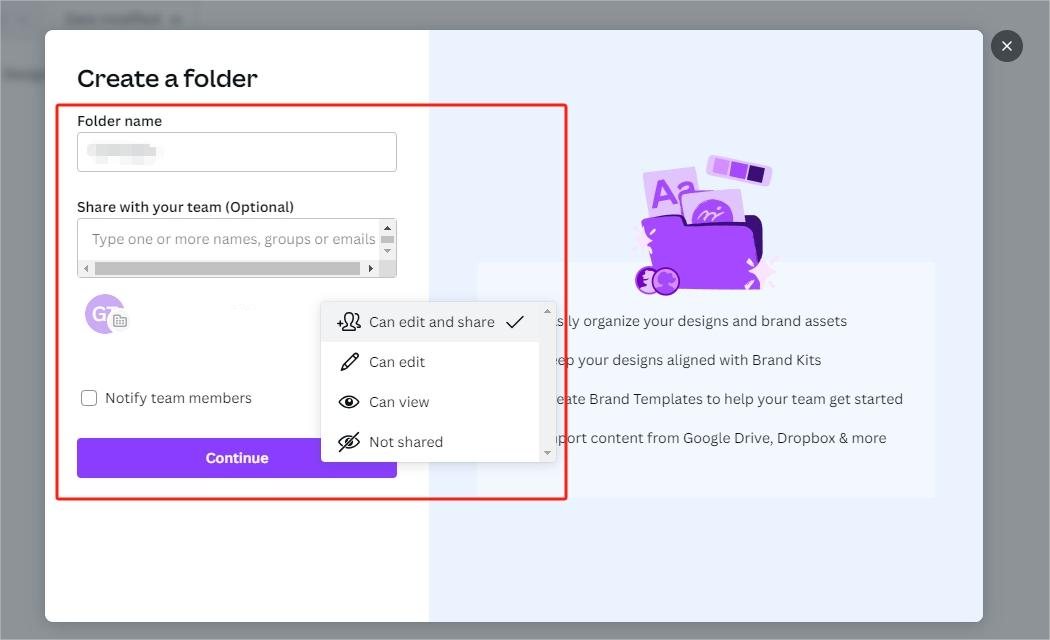Click the pencil icon beside Can edit
Viewport: 1050px width, 640px height.
349,362
